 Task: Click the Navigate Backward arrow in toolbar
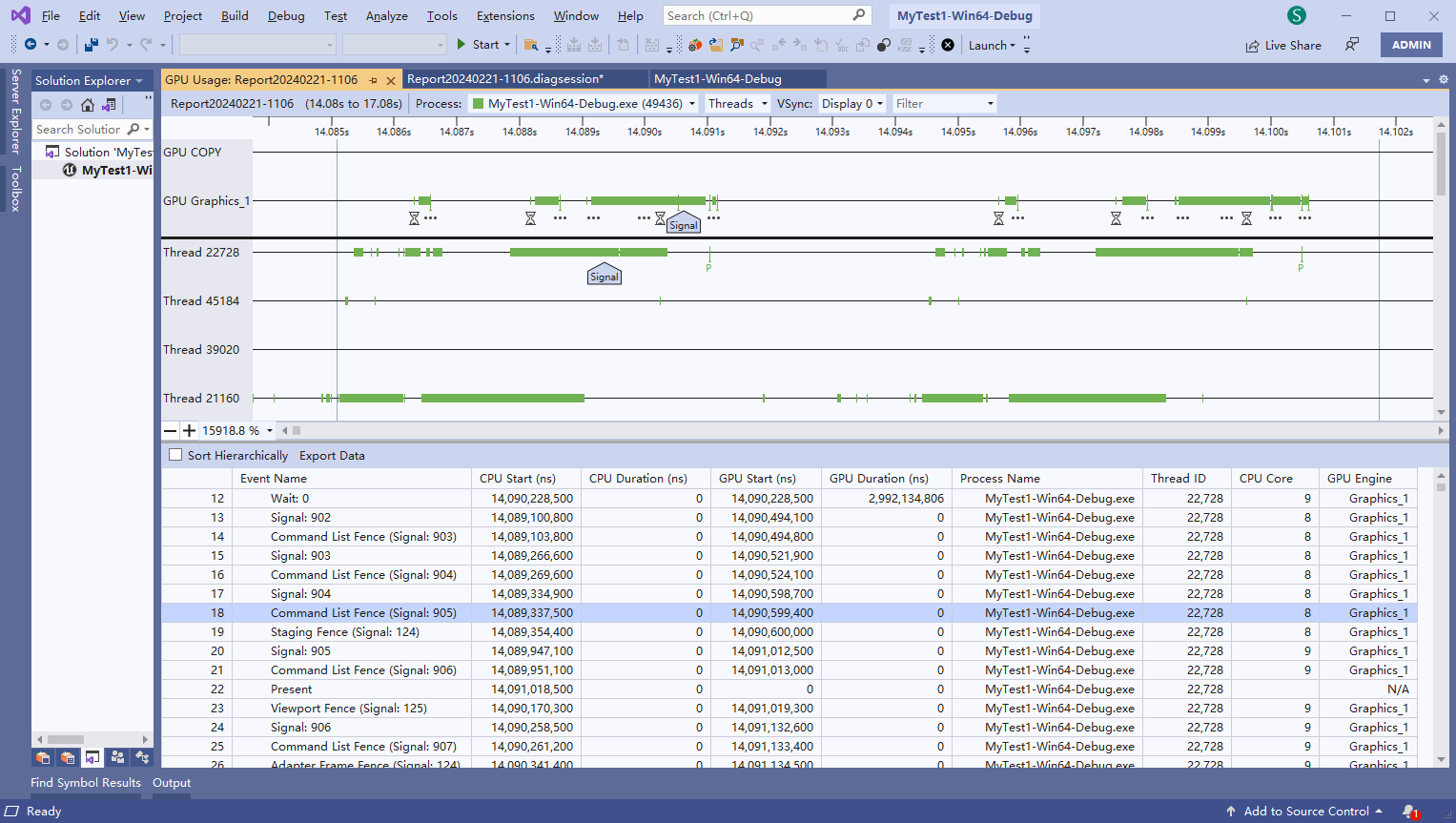coord(31,45)
